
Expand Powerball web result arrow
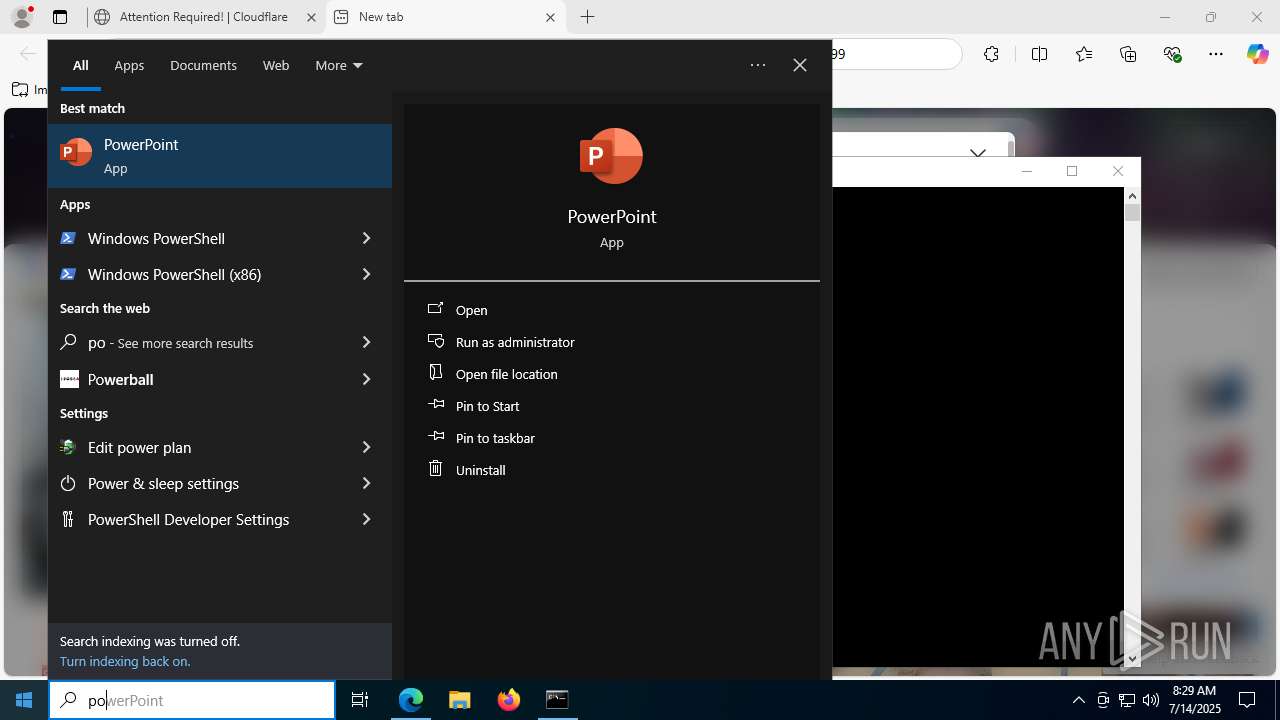[366, 379]
